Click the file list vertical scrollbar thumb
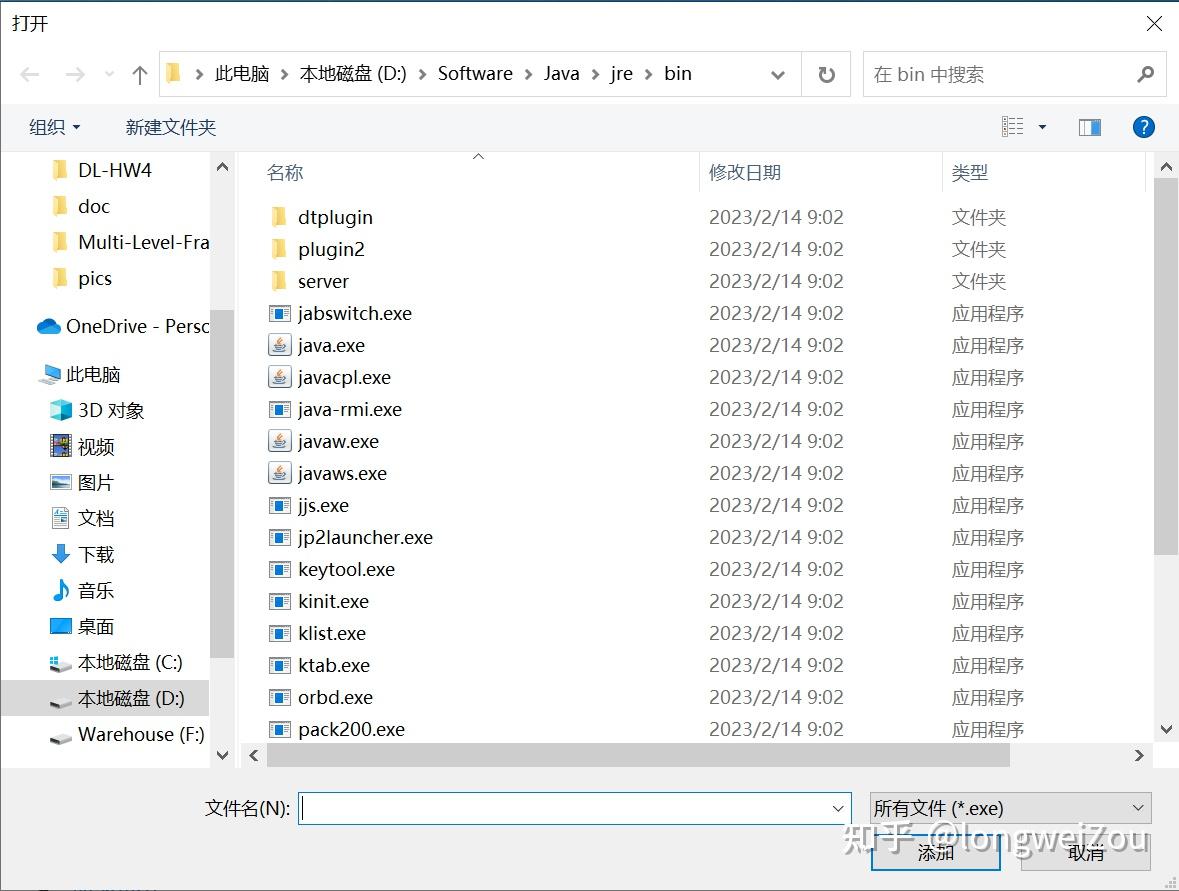Screen dimensions: 1179x891 pyautogui.click(x=1165, y=368)
